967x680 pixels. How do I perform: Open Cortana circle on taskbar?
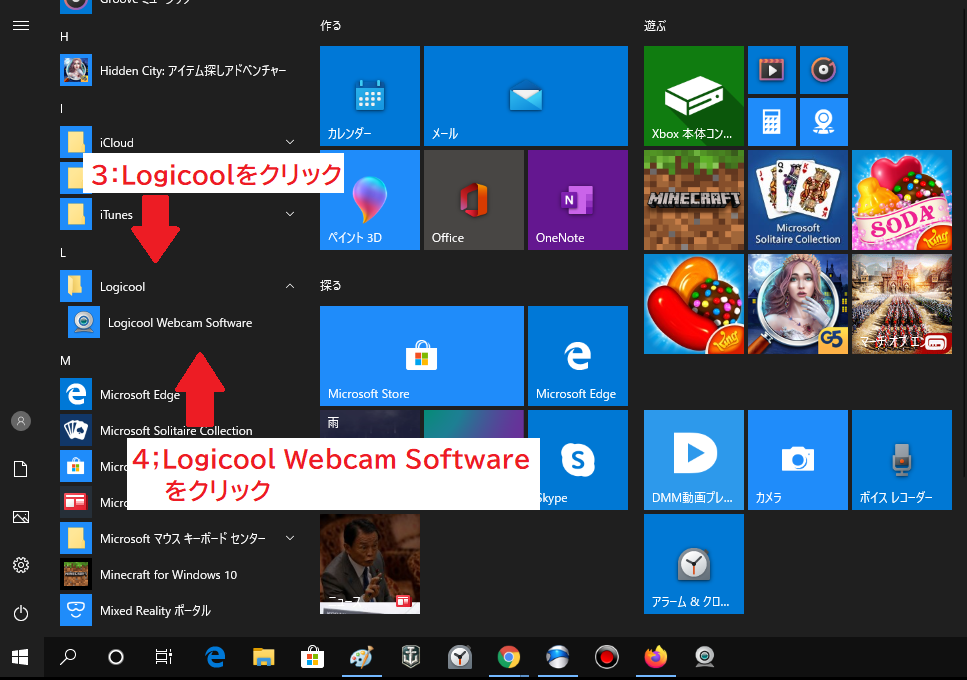[116, 657]
